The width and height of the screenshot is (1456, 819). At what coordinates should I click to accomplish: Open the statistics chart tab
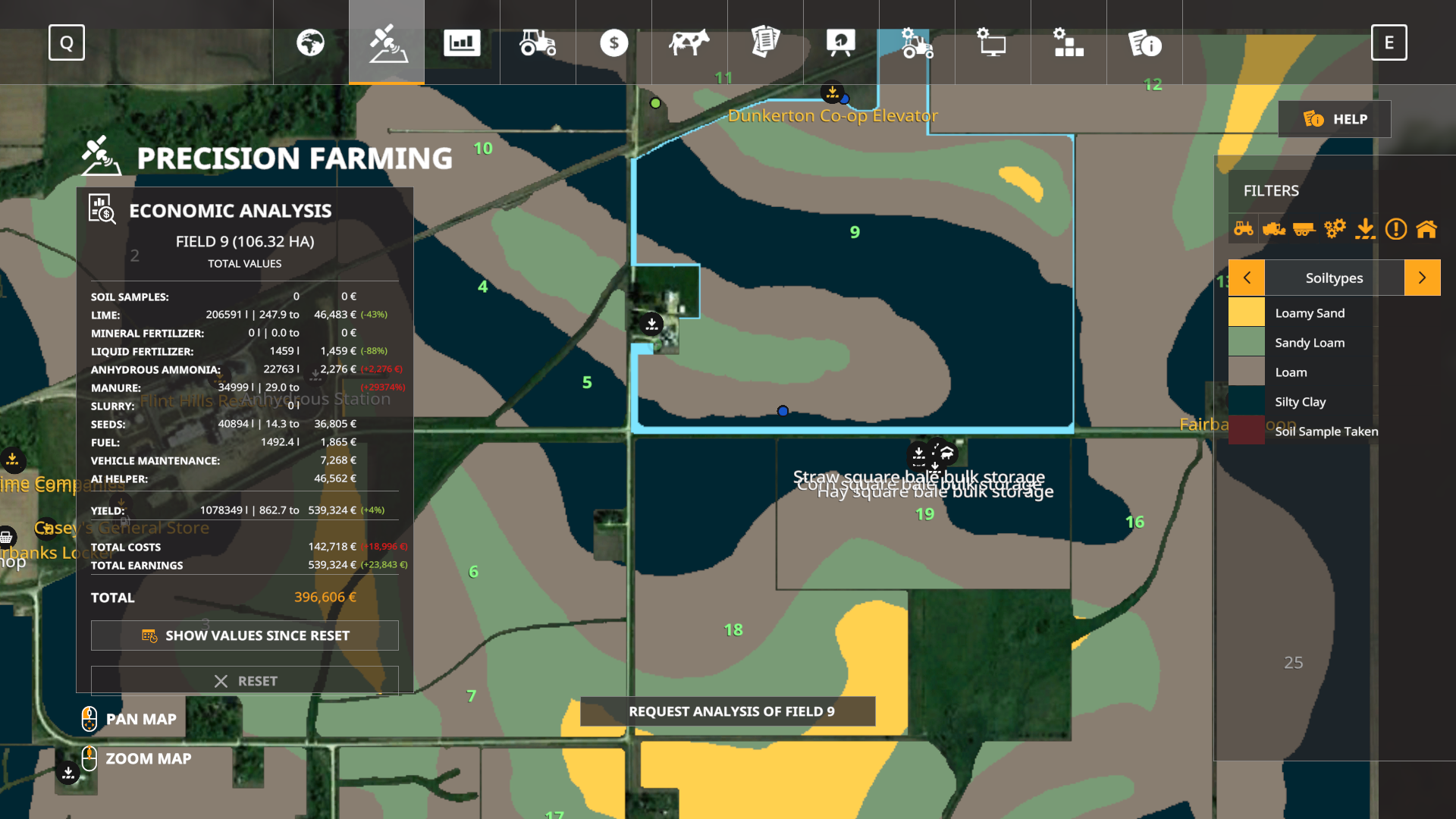pos(463,42)
